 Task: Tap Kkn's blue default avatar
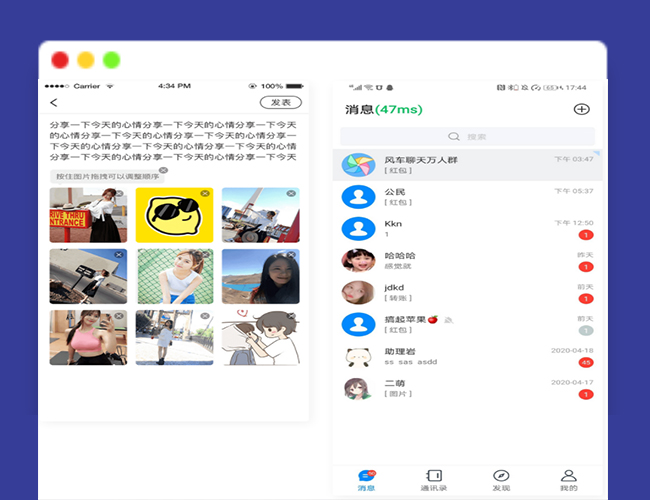(359, 229)
